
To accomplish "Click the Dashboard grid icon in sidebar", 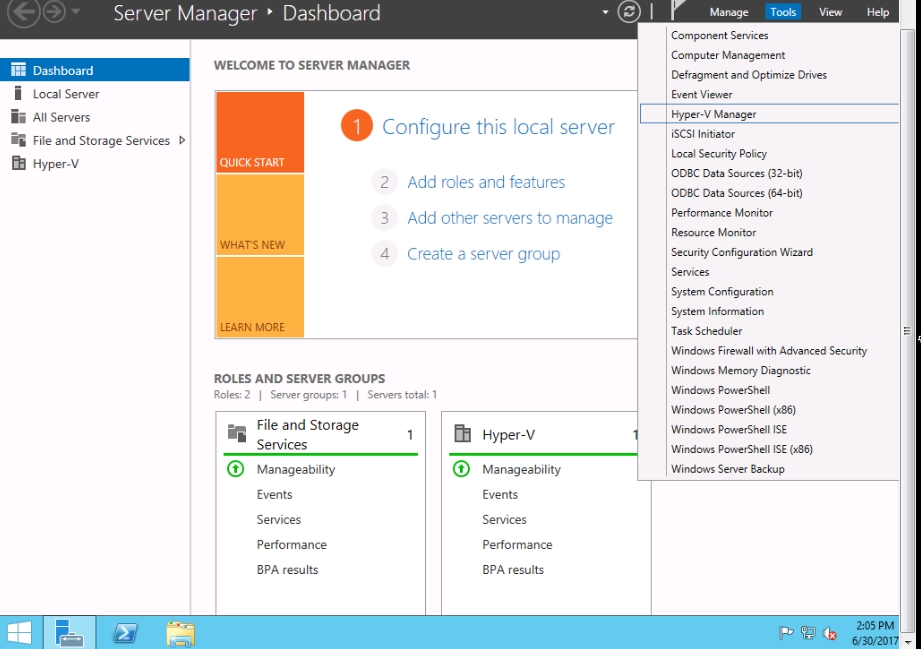I will pyautogui.click(x=18, y=70).
